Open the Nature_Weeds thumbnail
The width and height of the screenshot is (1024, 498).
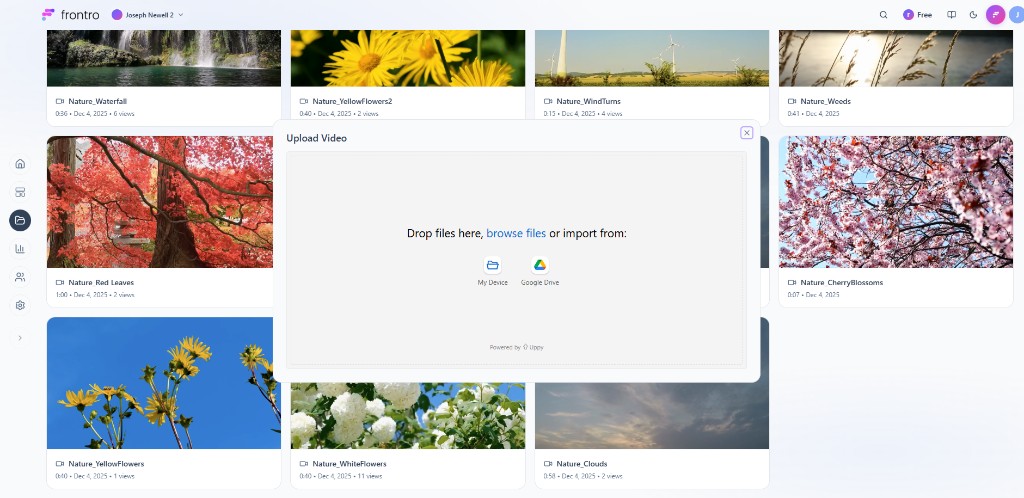point(896,58)
